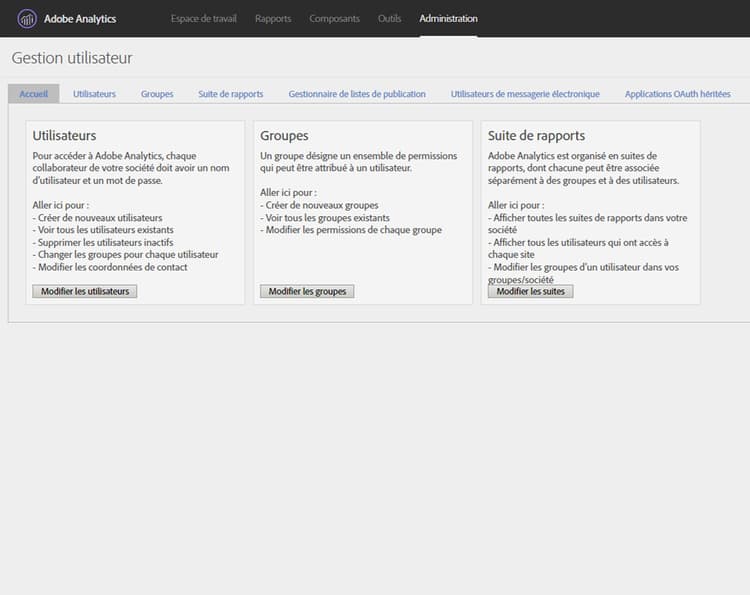Click '- Voir tous les groupes existants' line
Screen dimensions: 750x595
tap(325, 218)
